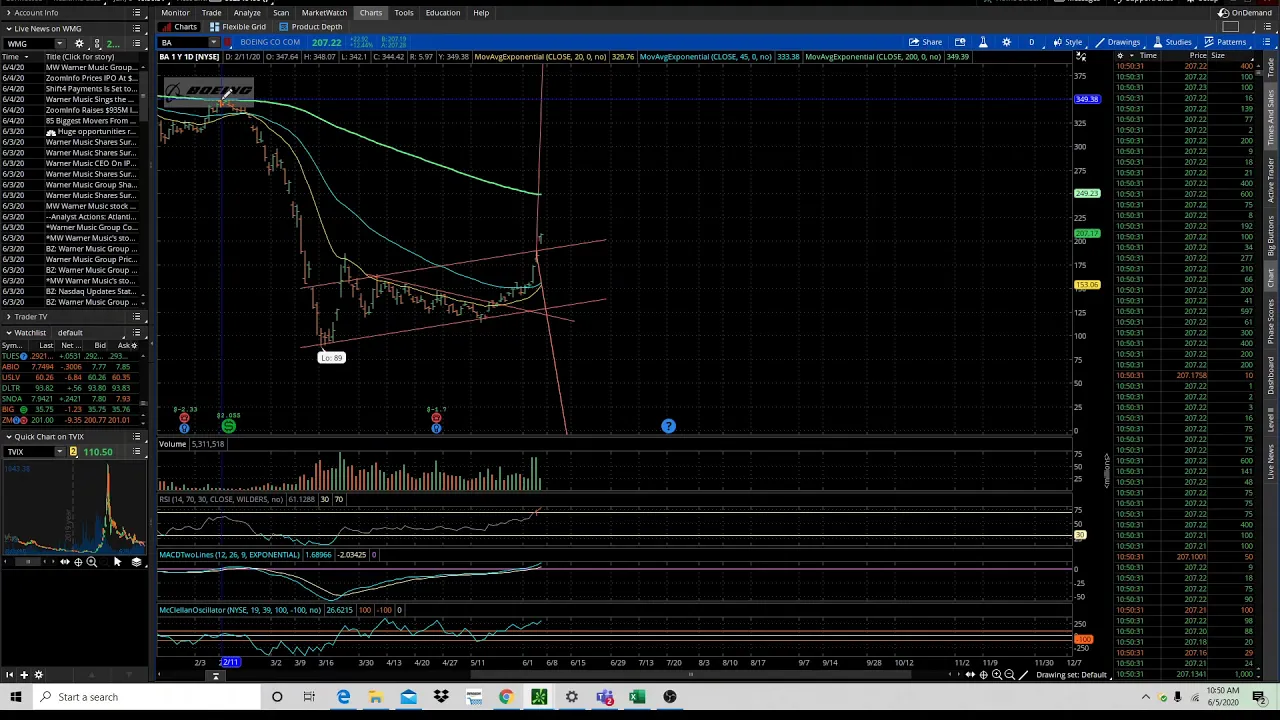Open Excel from the taskbar
1280x720 pixels.
(x=637, y=697)
